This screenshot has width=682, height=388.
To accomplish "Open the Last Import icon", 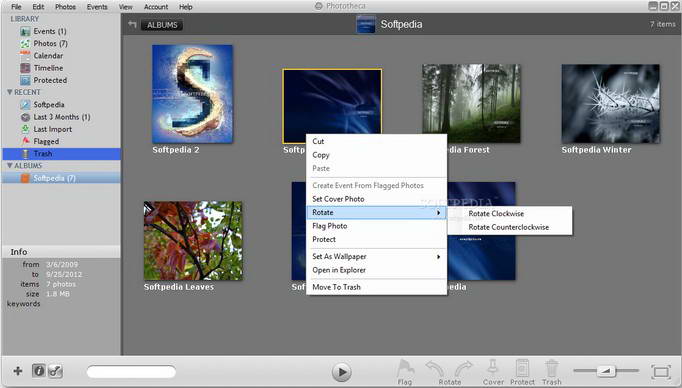I will click(25, 129).
